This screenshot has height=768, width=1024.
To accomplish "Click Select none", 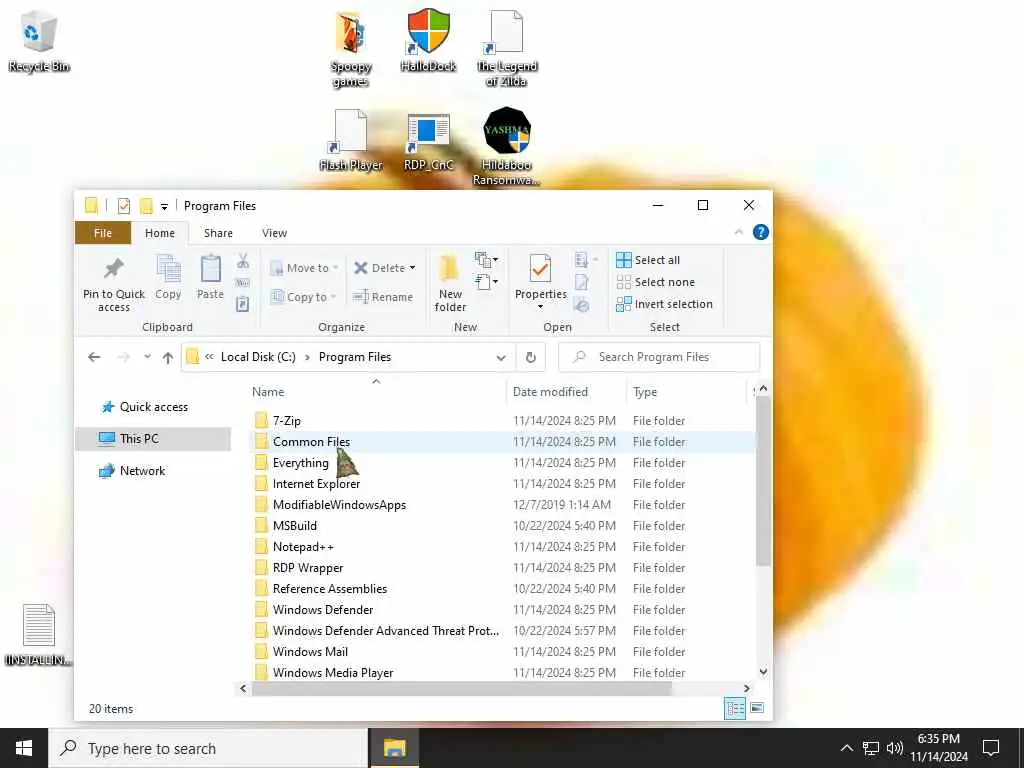I will tap(656, 282).
